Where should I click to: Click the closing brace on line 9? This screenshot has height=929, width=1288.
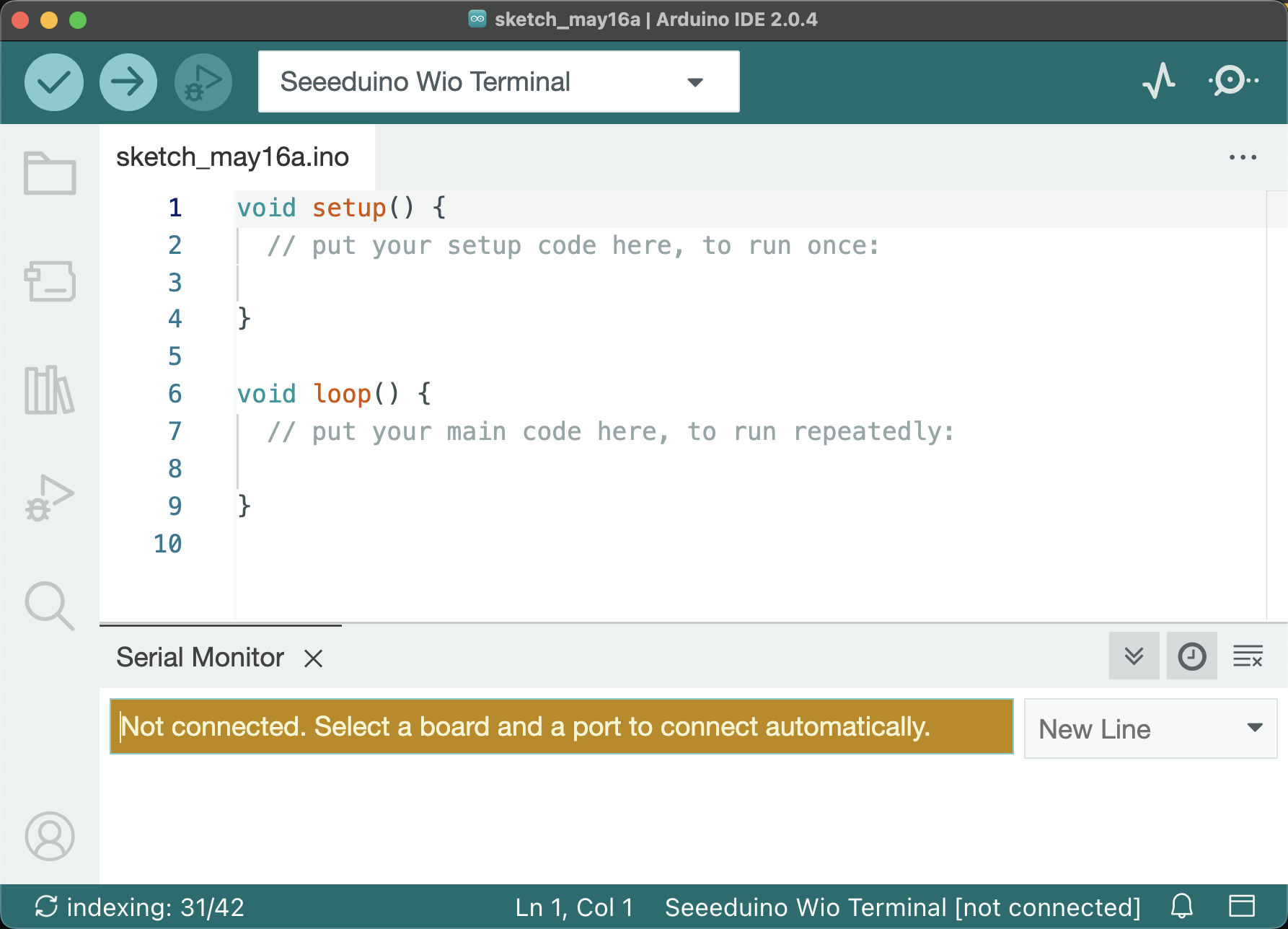coord(244,505)
